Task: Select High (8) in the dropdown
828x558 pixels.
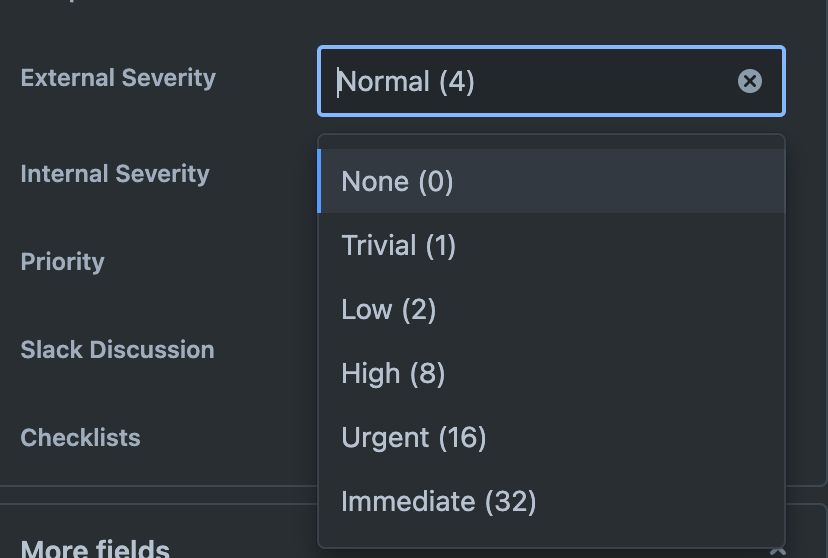Action: (x=393, y=374)
